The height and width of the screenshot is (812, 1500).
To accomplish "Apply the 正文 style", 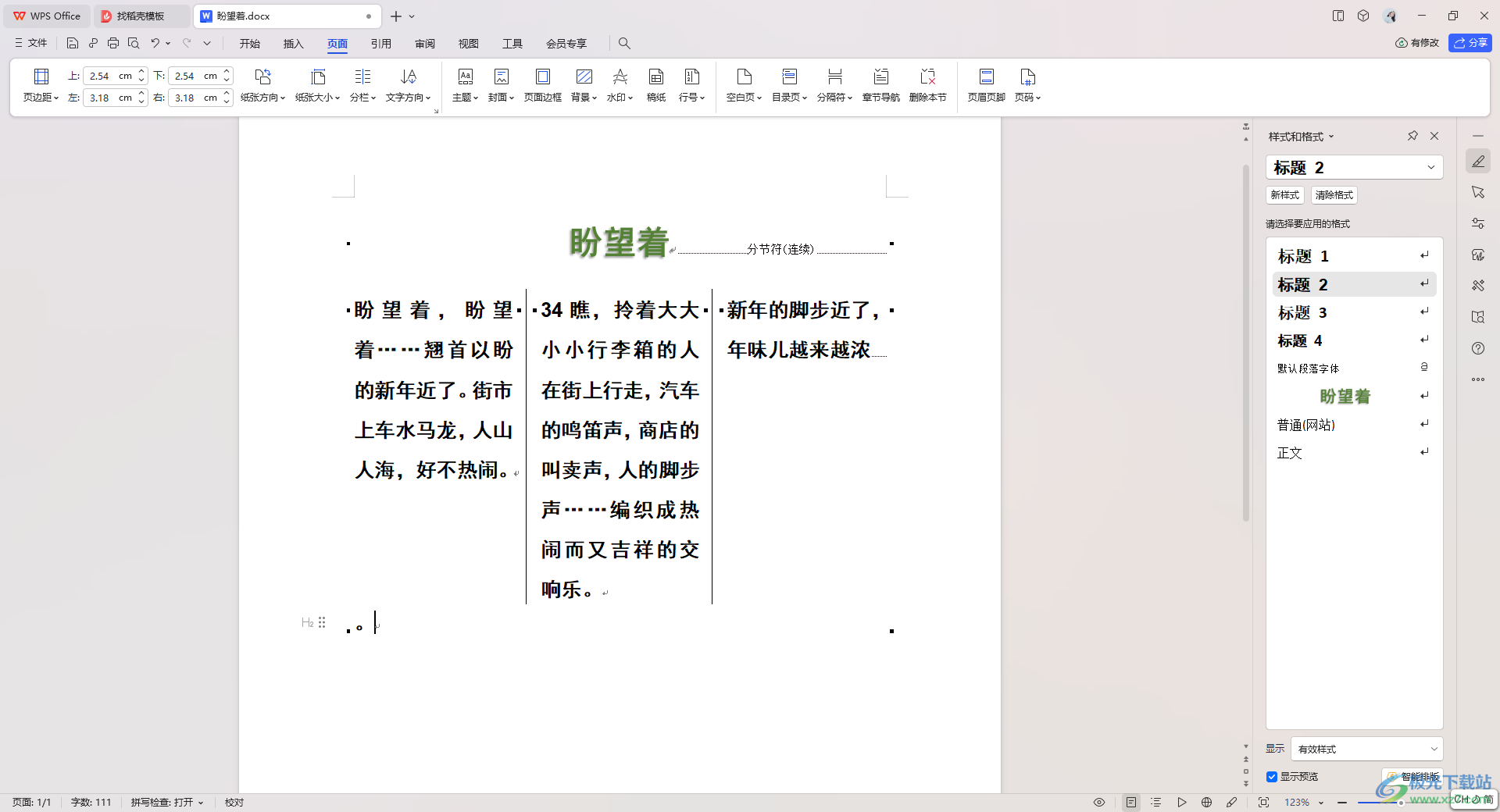I will [1354, 453].
